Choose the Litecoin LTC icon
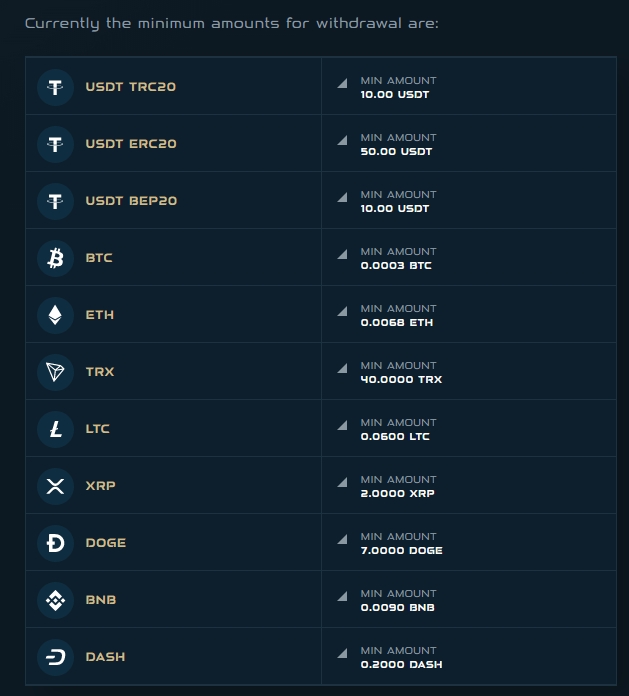Screen dimensions: 629x696 click(x=55, y=429)
